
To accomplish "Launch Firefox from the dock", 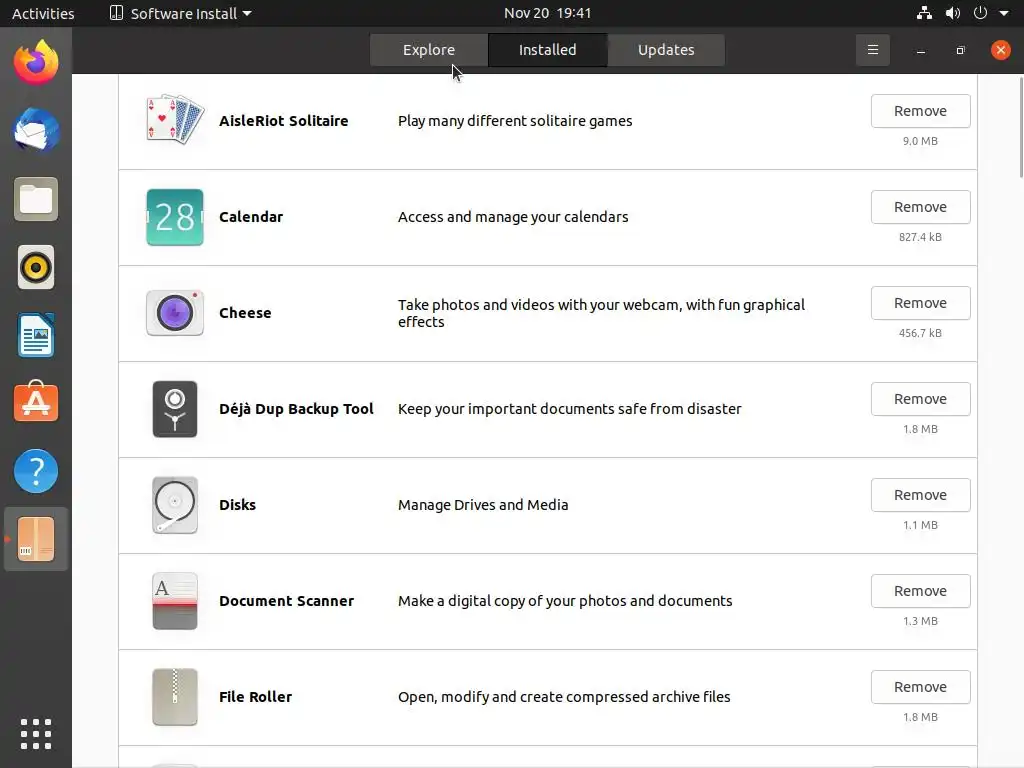I will (x=36, y=63).
